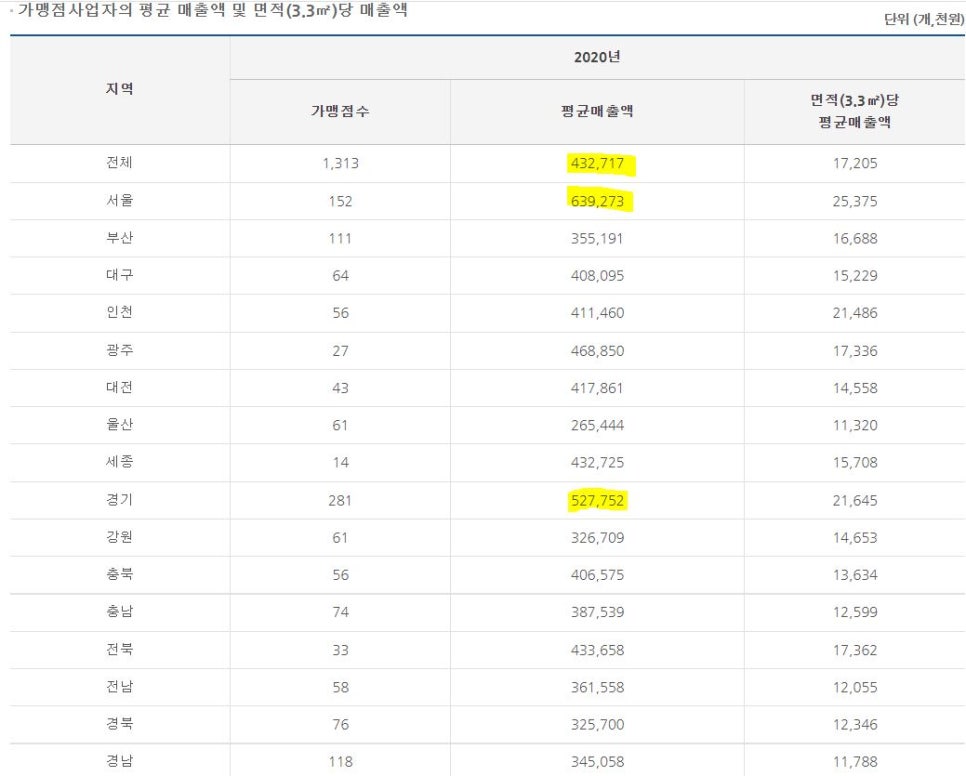Click 울산 region label

[120, 424]
